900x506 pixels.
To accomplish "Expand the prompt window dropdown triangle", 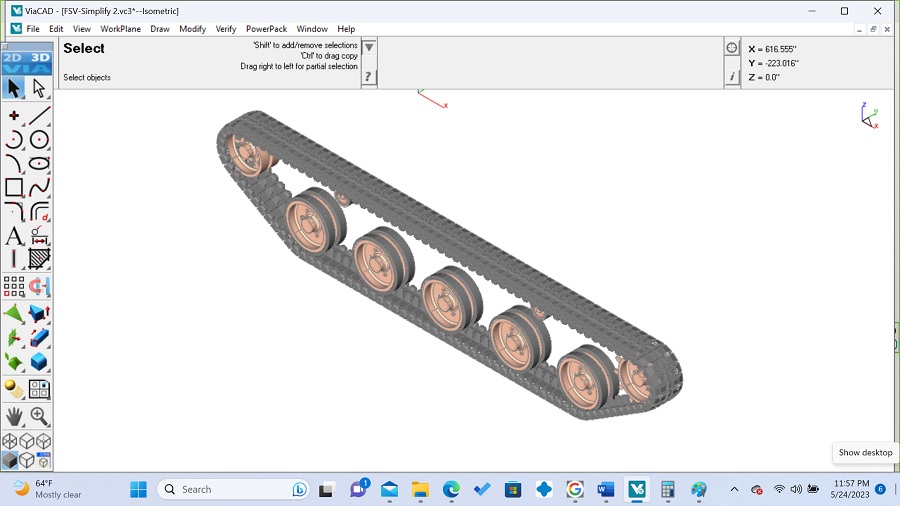I will coord(369,47).
